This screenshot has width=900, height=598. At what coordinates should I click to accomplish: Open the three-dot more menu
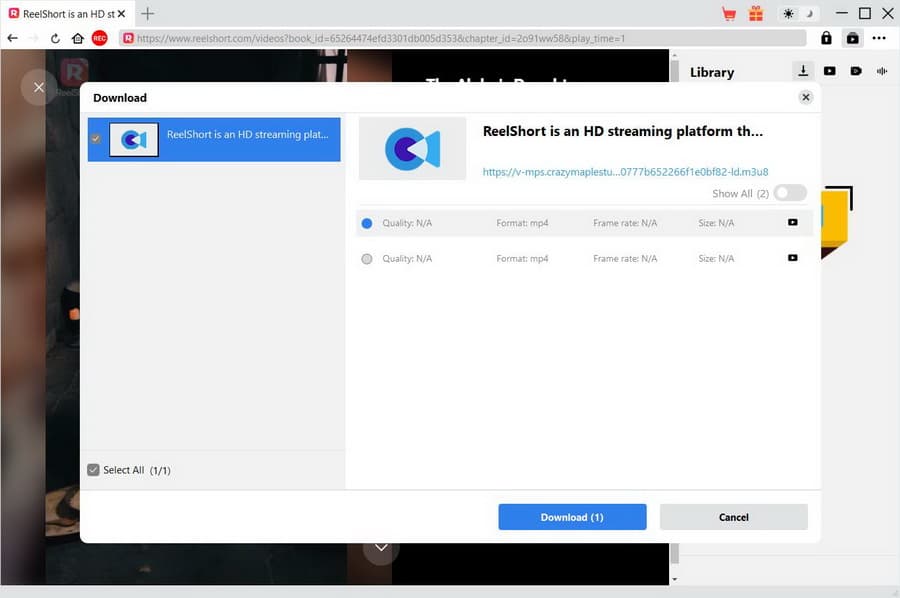[879, 38]
